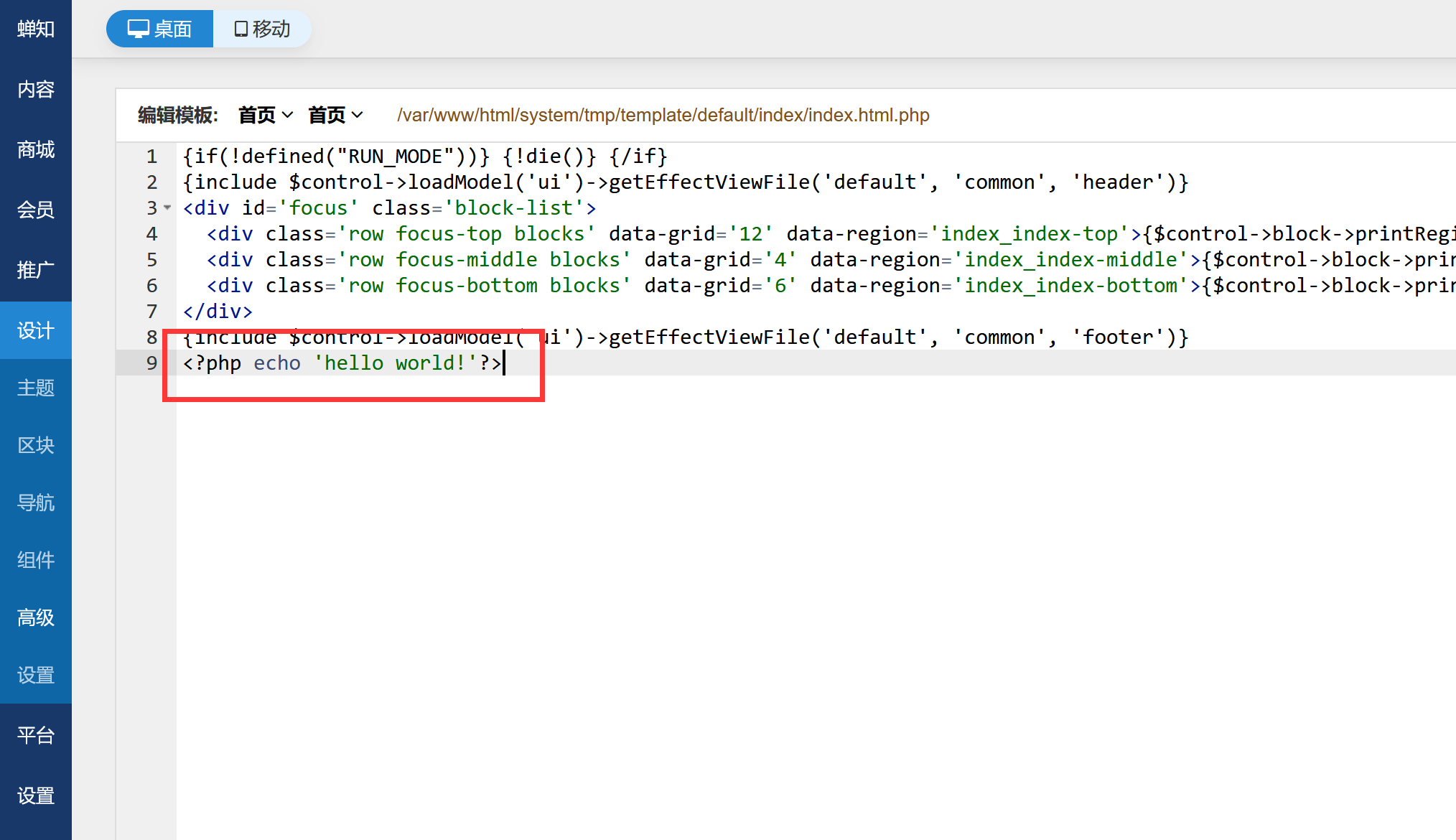
Task: Open bottom 设置 sidebar item below 平台
Action: tap(36, 795)
